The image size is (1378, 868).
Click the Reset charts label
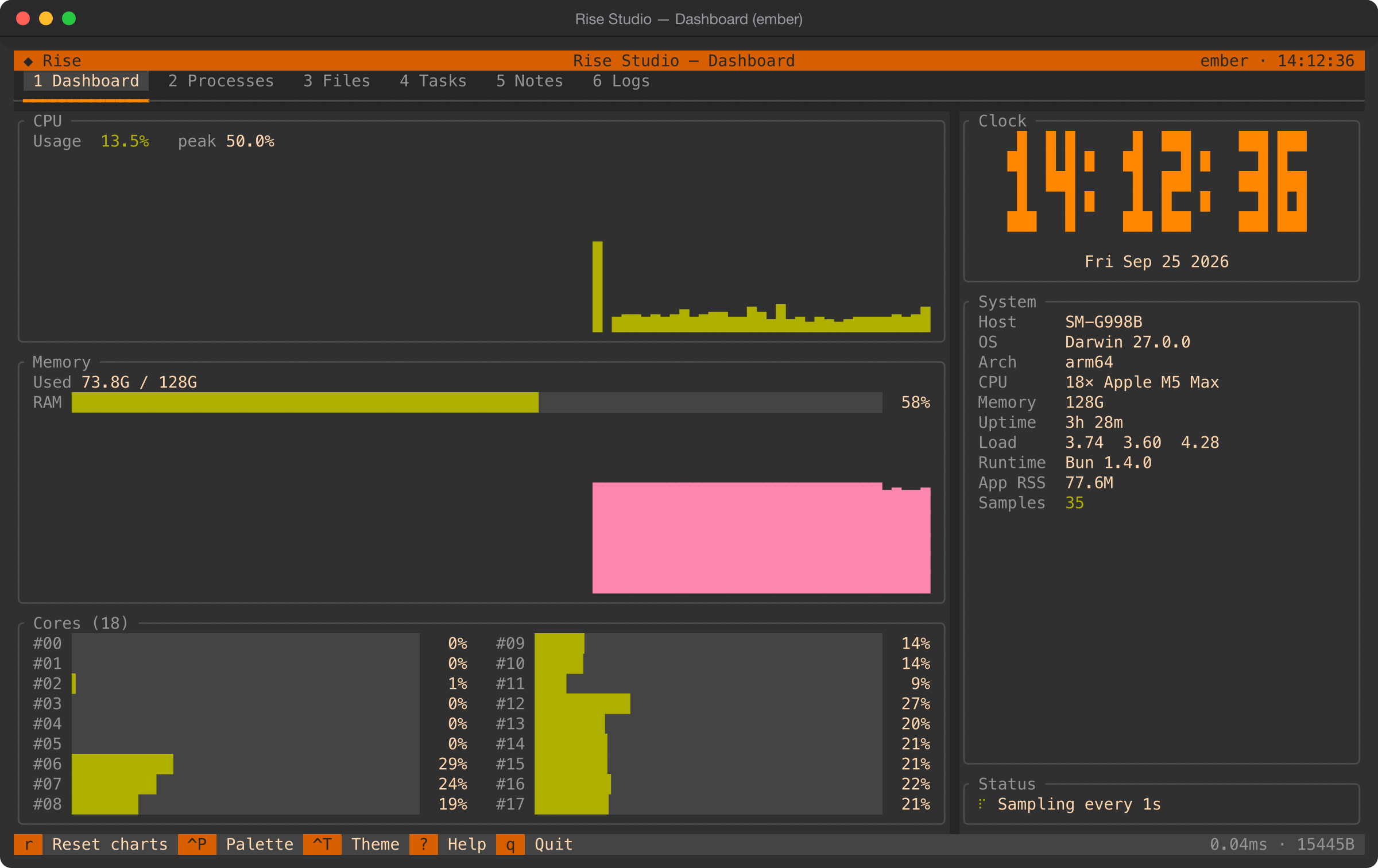tap(110, 844)
